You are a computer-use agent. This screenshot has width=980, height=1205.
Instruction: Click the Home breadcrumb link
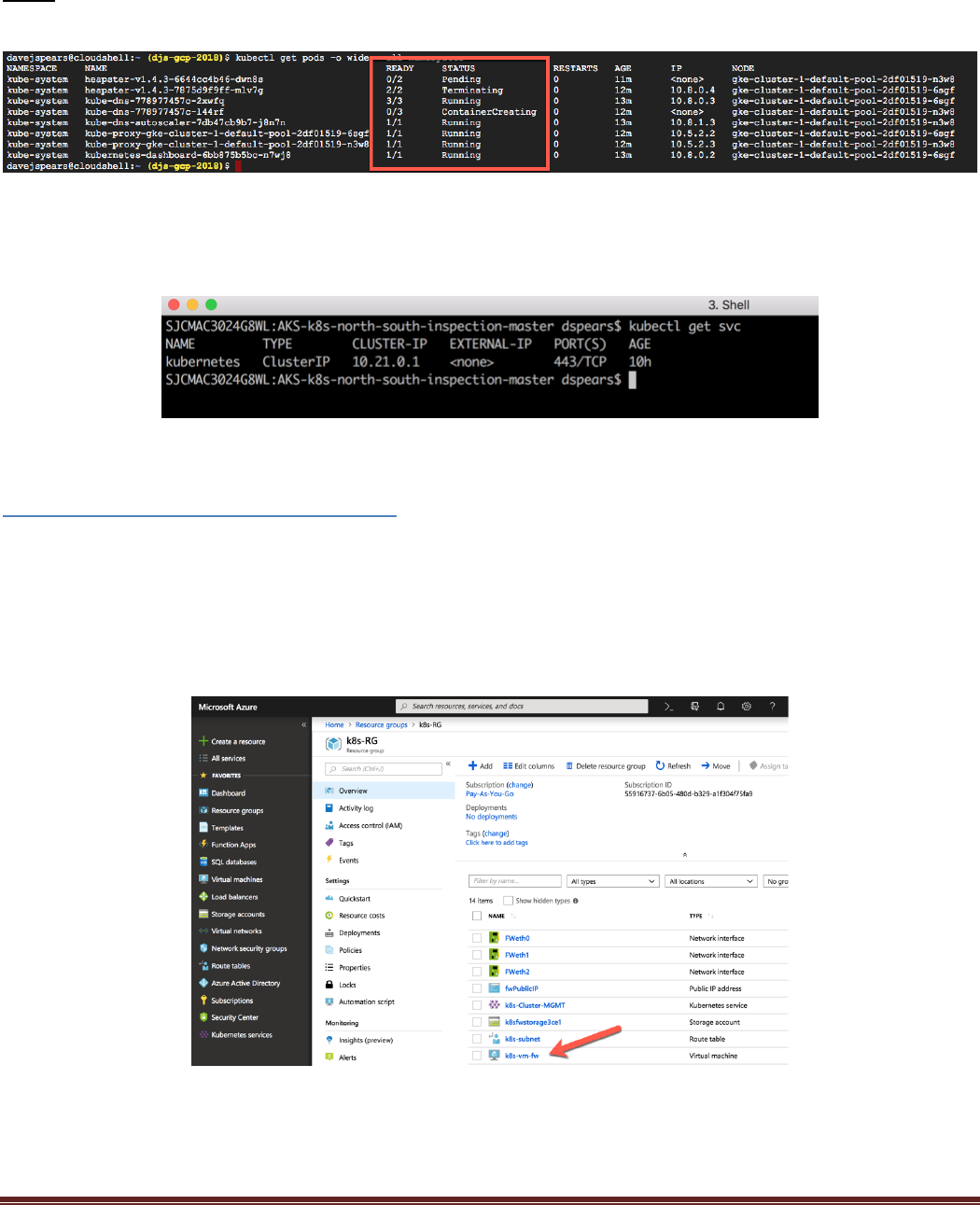coord(334,724)
